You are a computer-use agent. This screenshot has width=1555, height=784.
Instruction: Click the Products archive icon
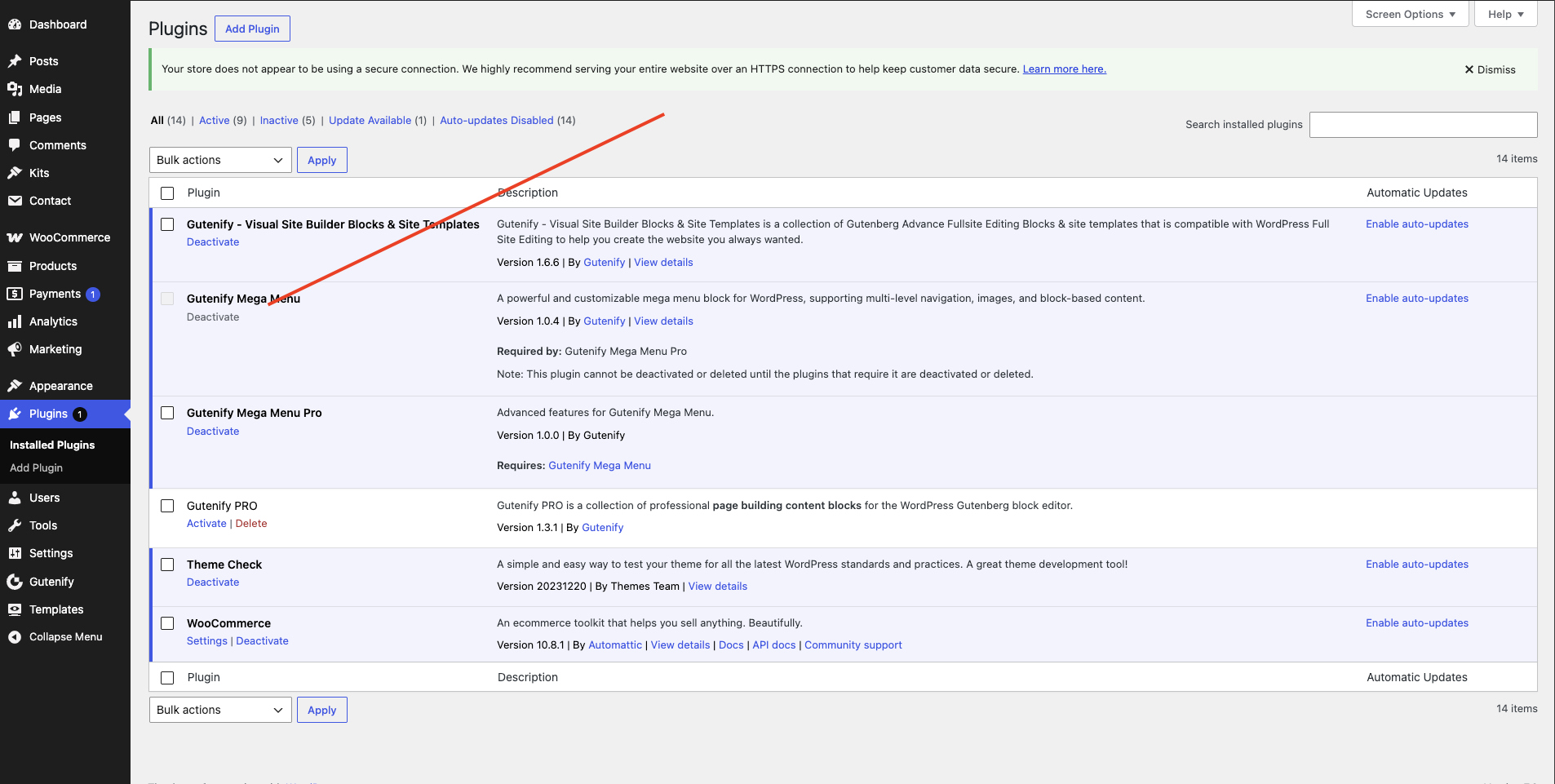(x=15, y=266)
